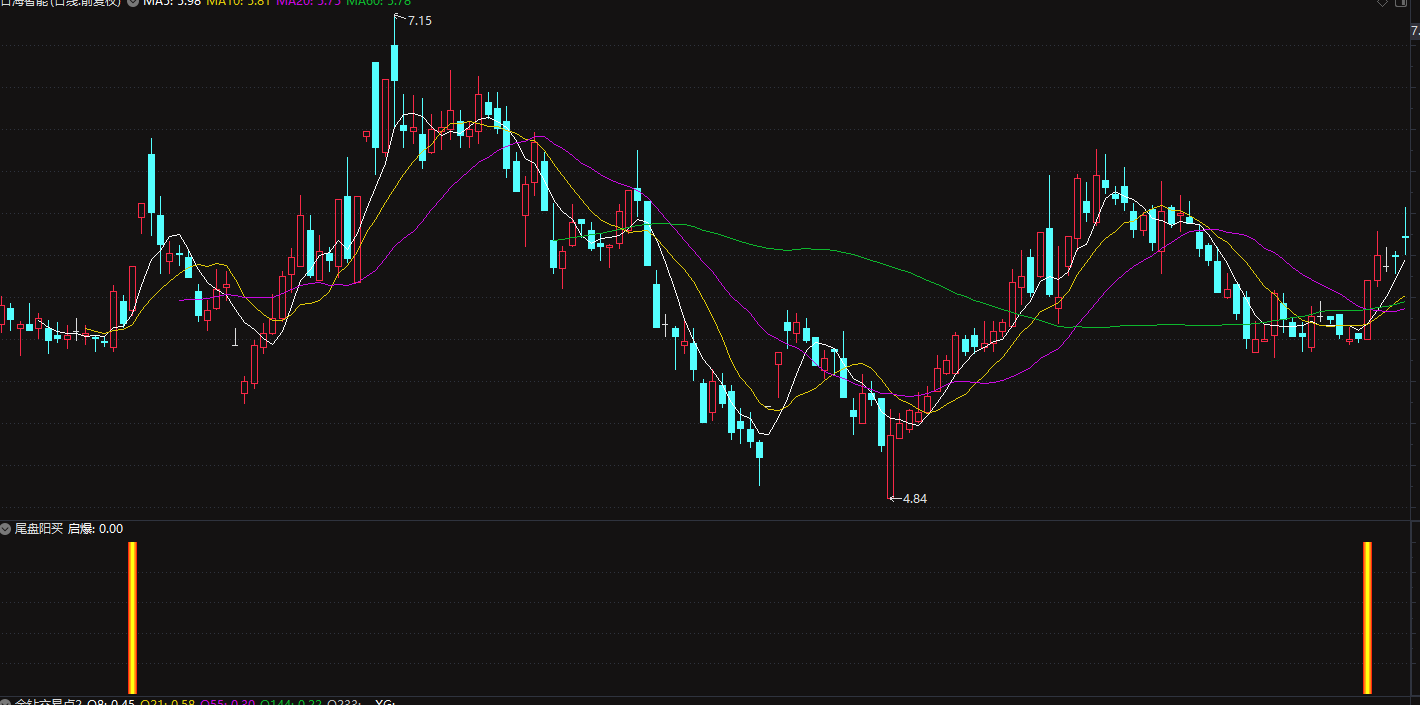
Task: Open the main chart indicator dropdown arrow
Action: point(133,3)
